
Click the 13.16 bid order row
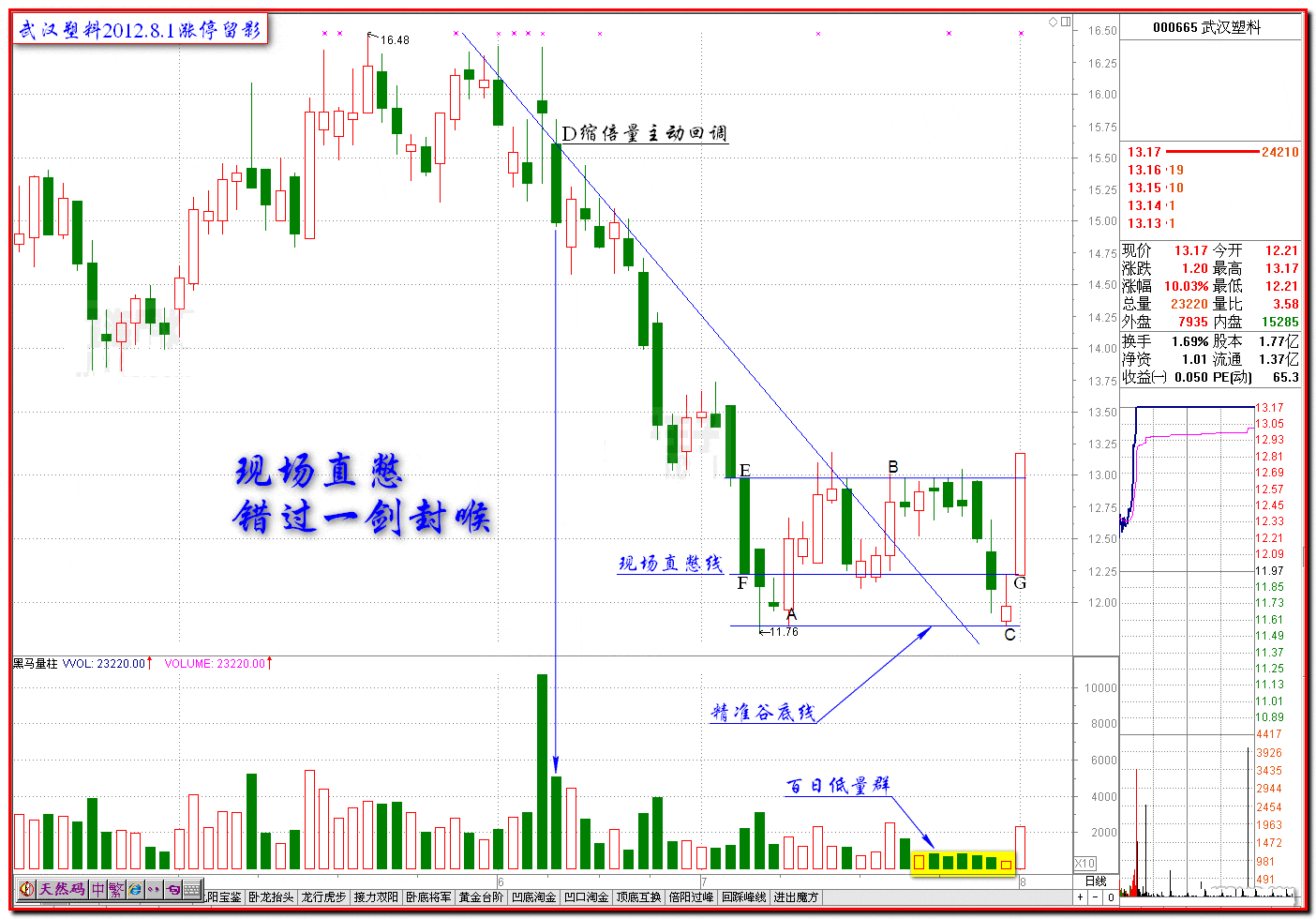point(1156,170)
